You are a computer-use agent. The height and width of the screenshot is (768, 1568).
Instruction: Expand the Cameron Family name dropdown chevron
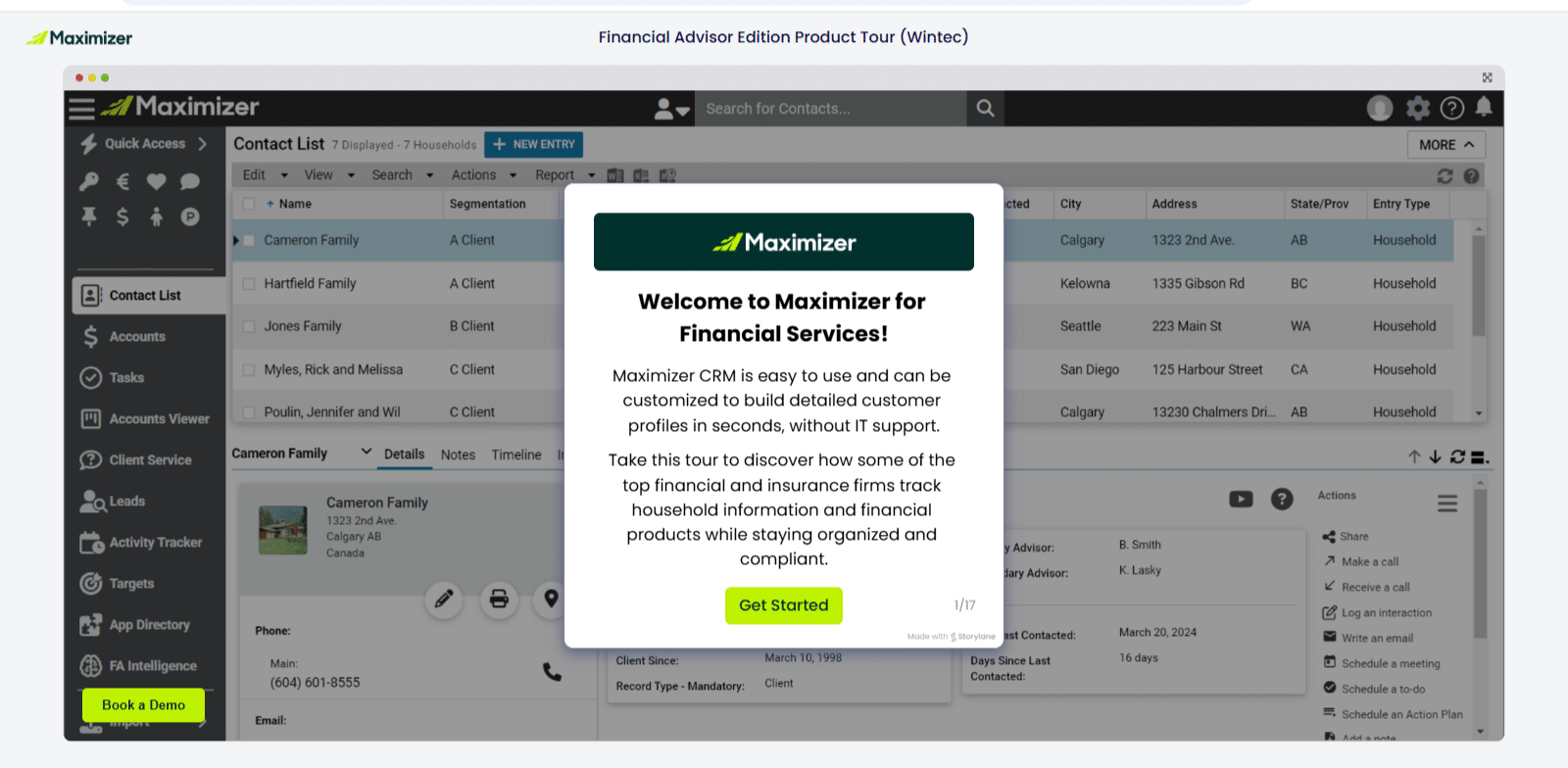click(x=367, y=452)
